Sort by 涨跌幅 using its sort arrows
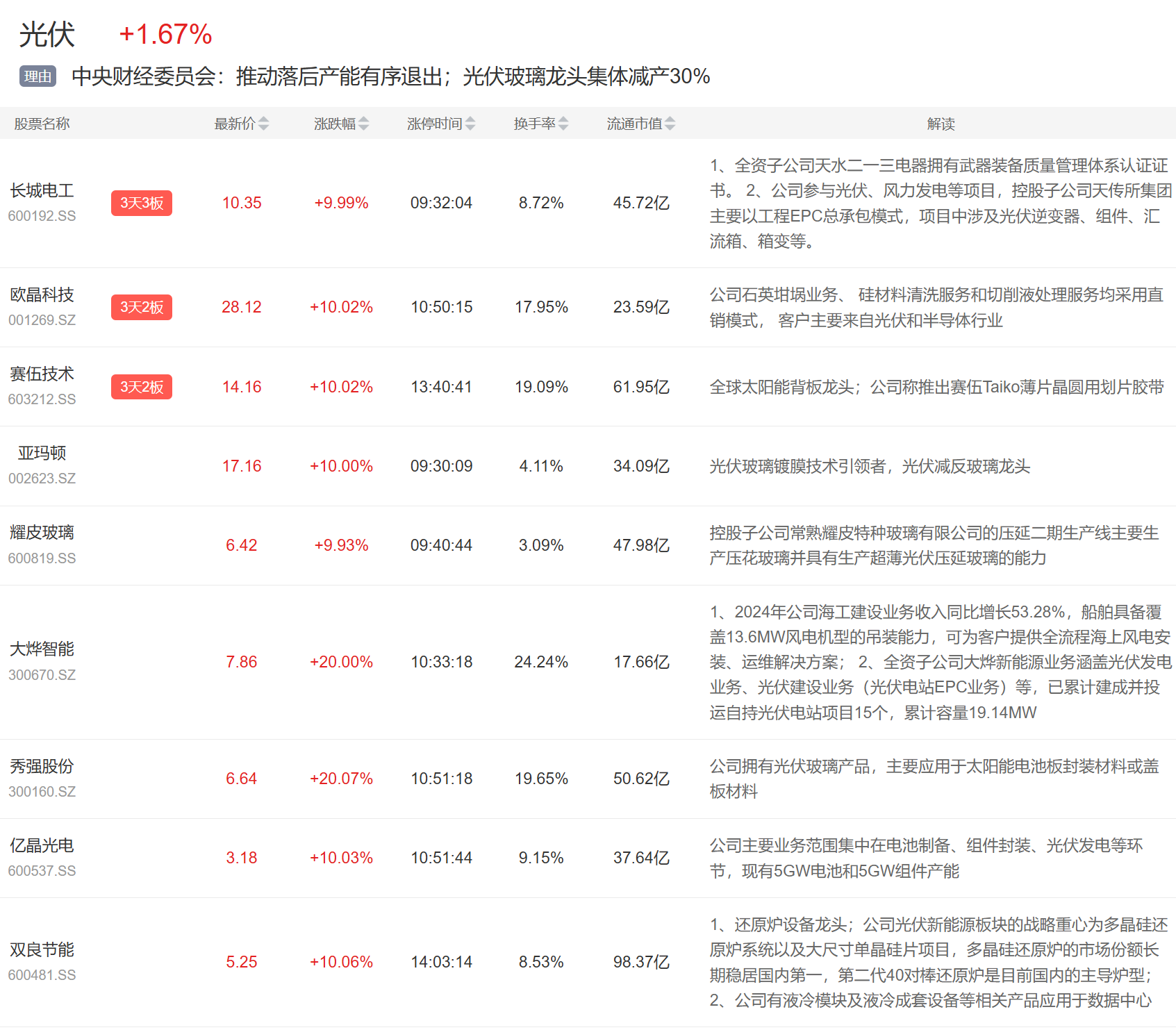 [363, 124]
